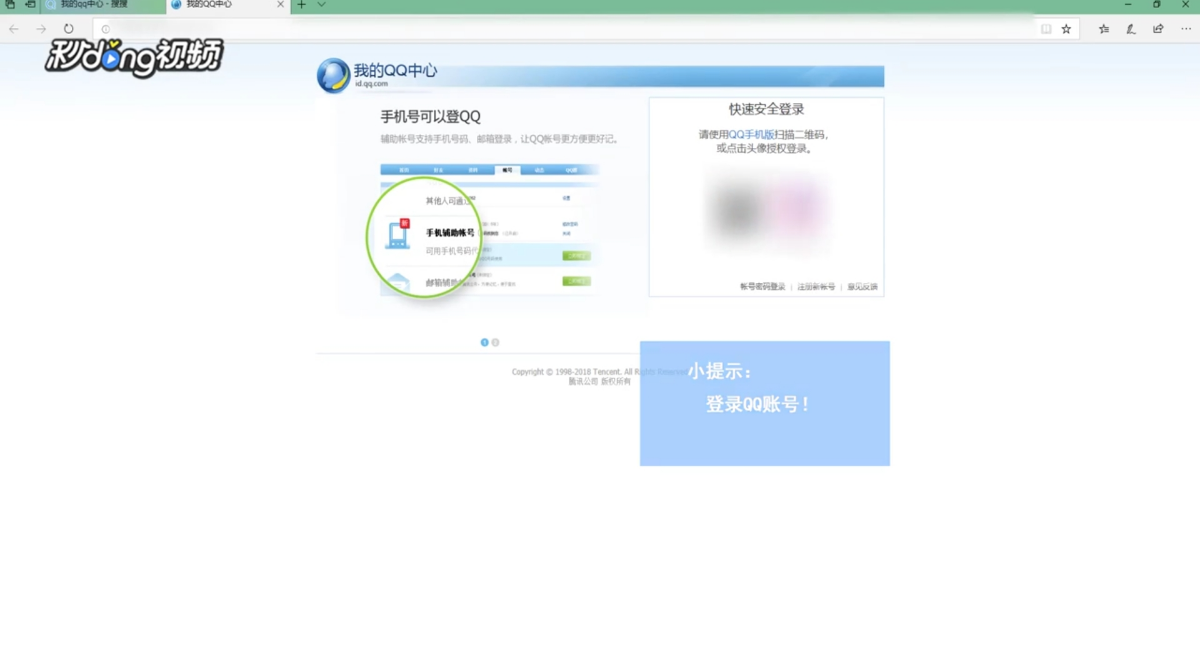
Task: Restore down the browser window
Action: click(1157, 5)
